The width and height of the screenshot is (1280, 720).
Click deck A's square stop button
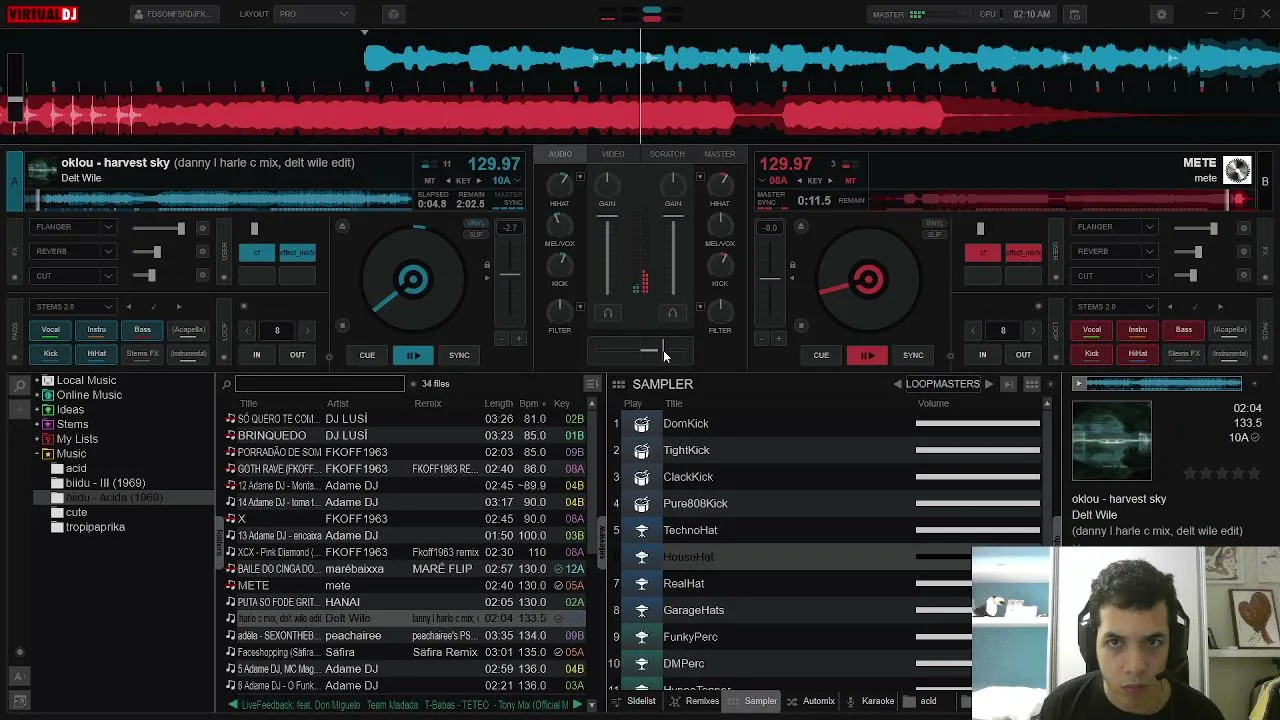pyautogui.click(x=342, y=326)
